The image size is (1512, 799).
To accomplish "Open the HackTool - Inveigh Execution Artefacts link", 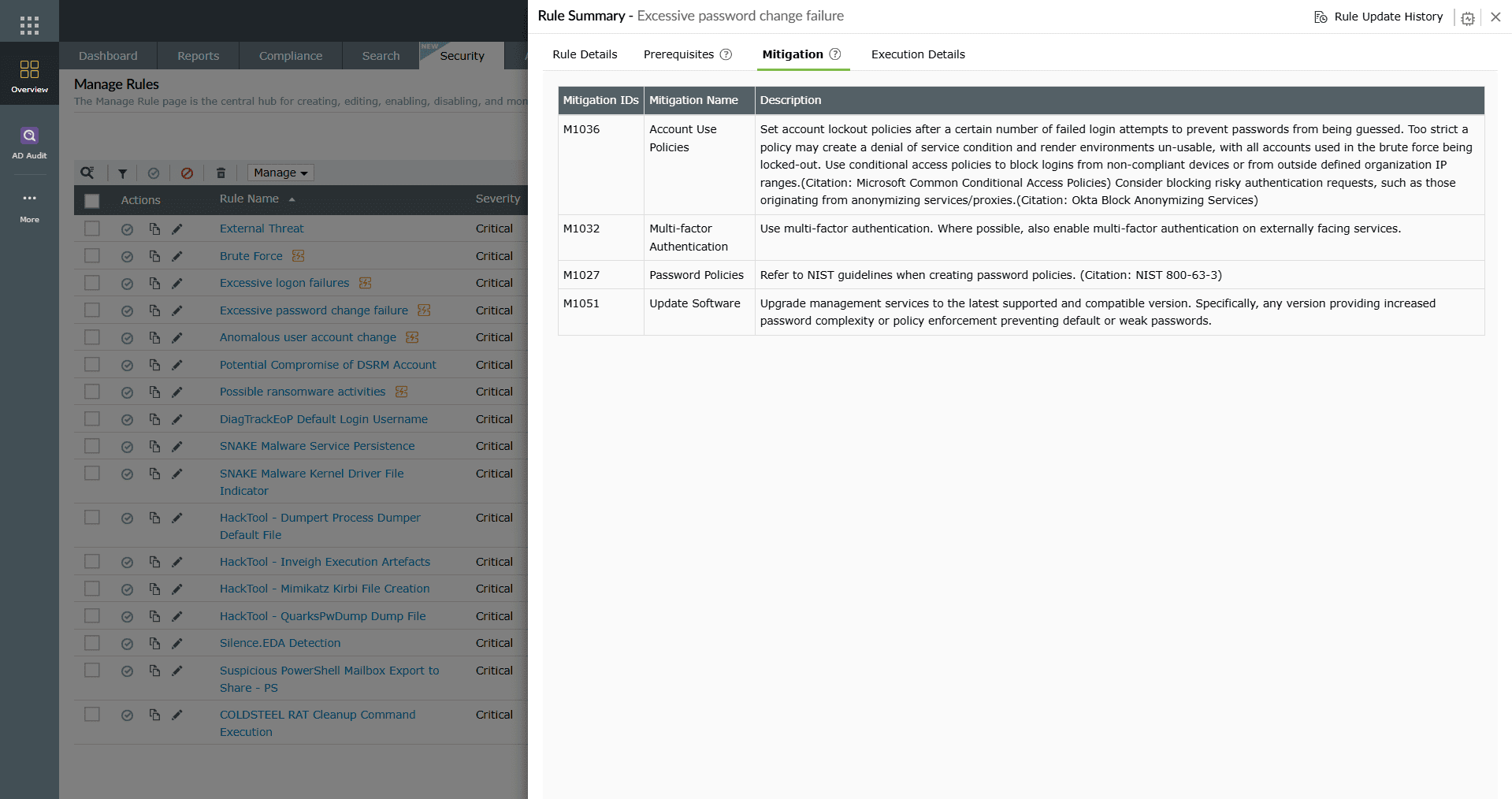I will coord(325,562).
